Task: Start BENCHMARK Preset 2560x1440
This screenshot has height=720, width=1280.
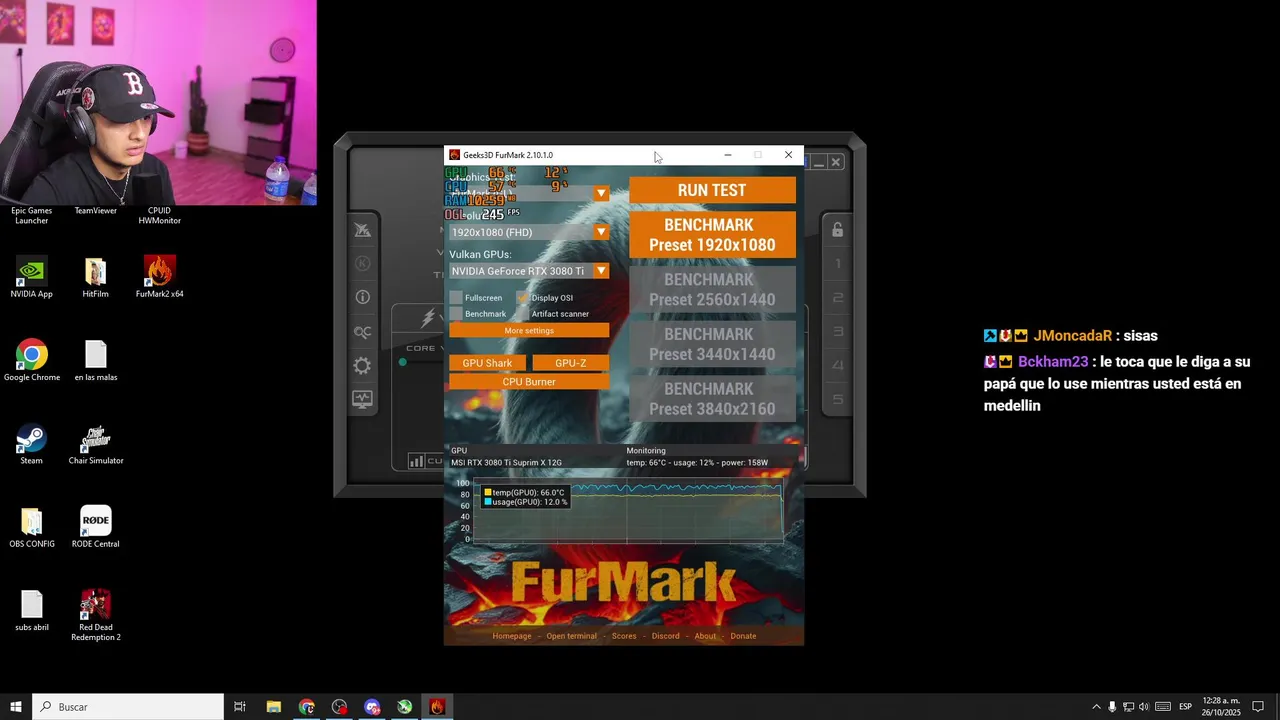Action: pos(712,290)
